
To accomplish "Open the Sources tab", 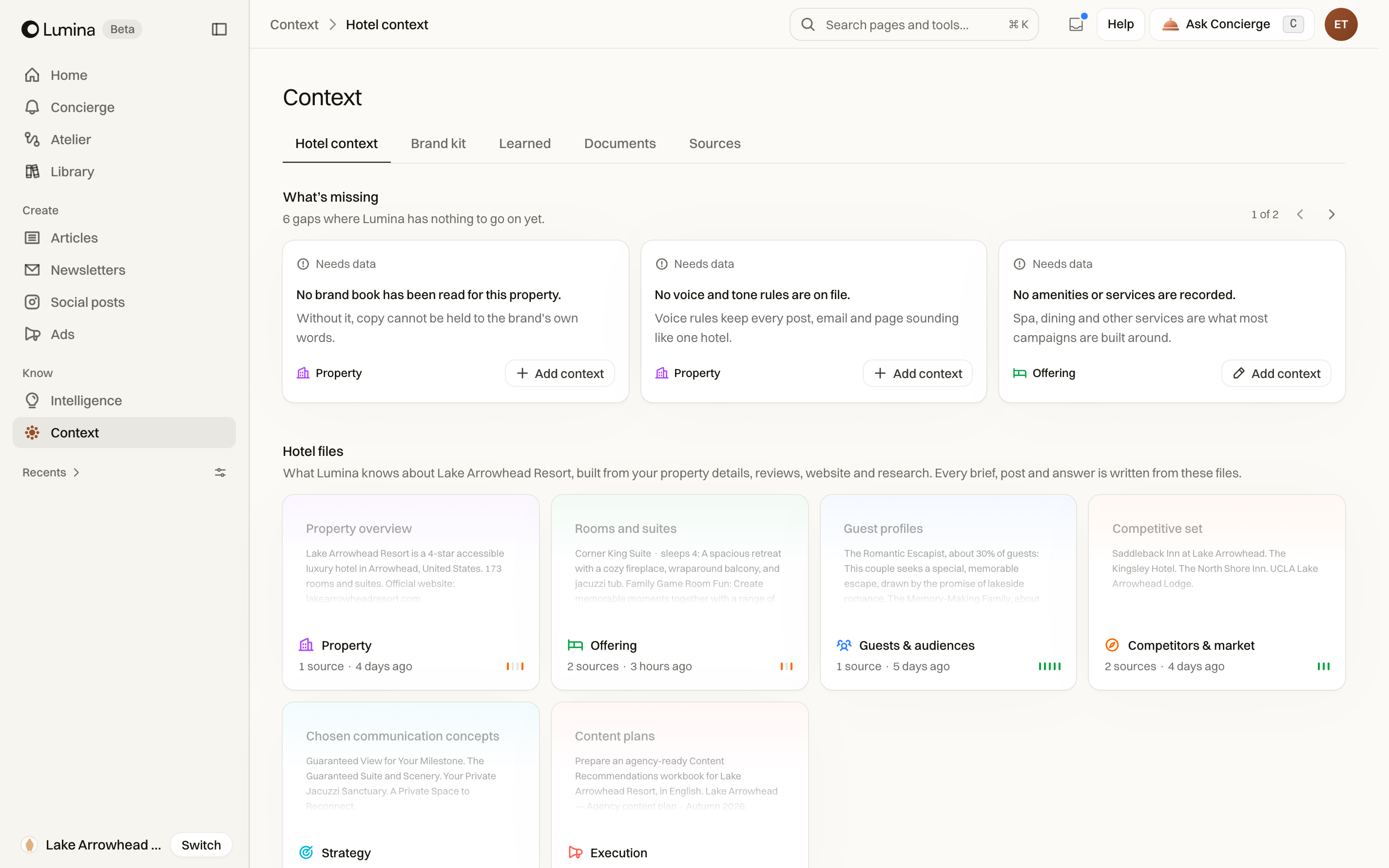I will point(714,144).
